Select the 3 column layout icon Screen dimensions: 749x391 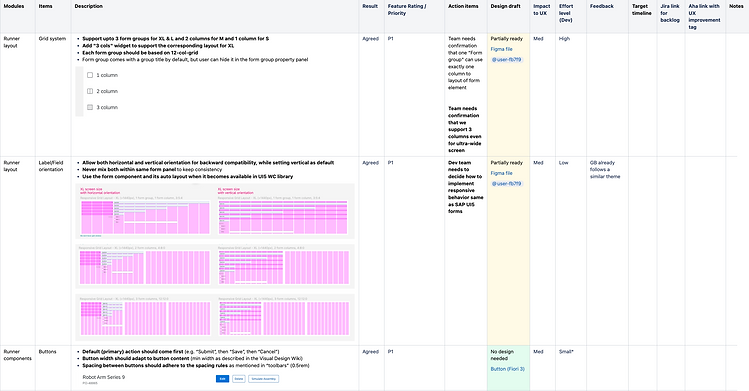pyautogui.click(x=90, y=107)
